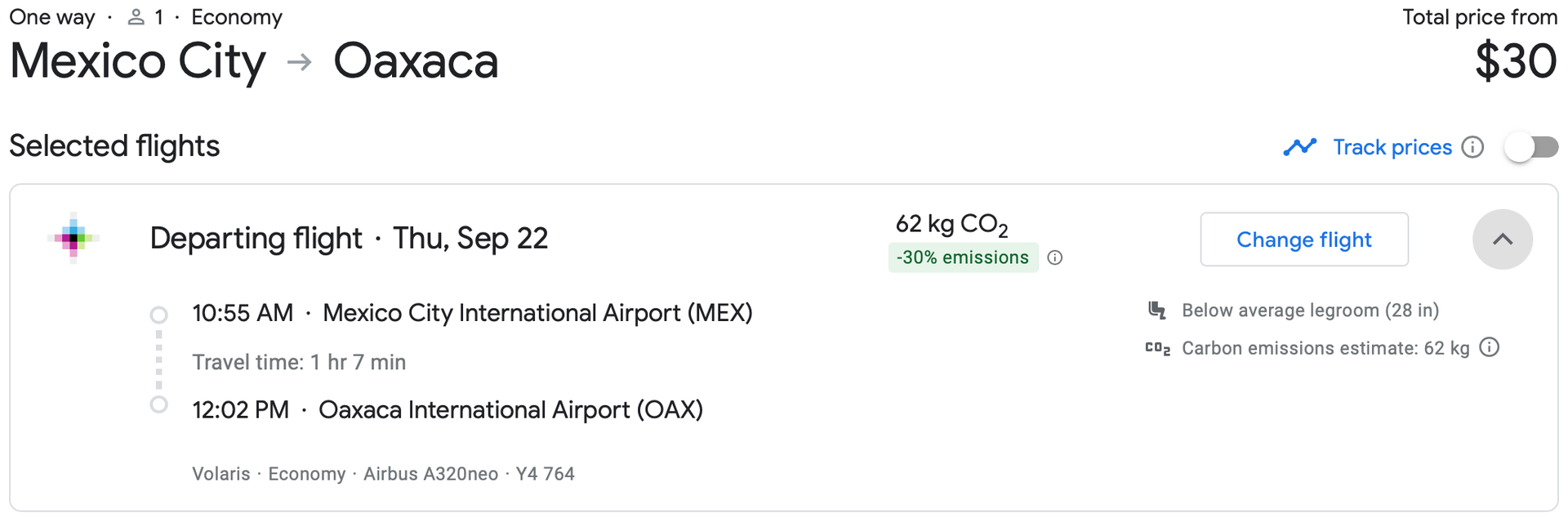This screenshot has width=1568, height=518.
Task: Click the CO2 carbon estimate icon
Action: click(x=1157, y=349)
